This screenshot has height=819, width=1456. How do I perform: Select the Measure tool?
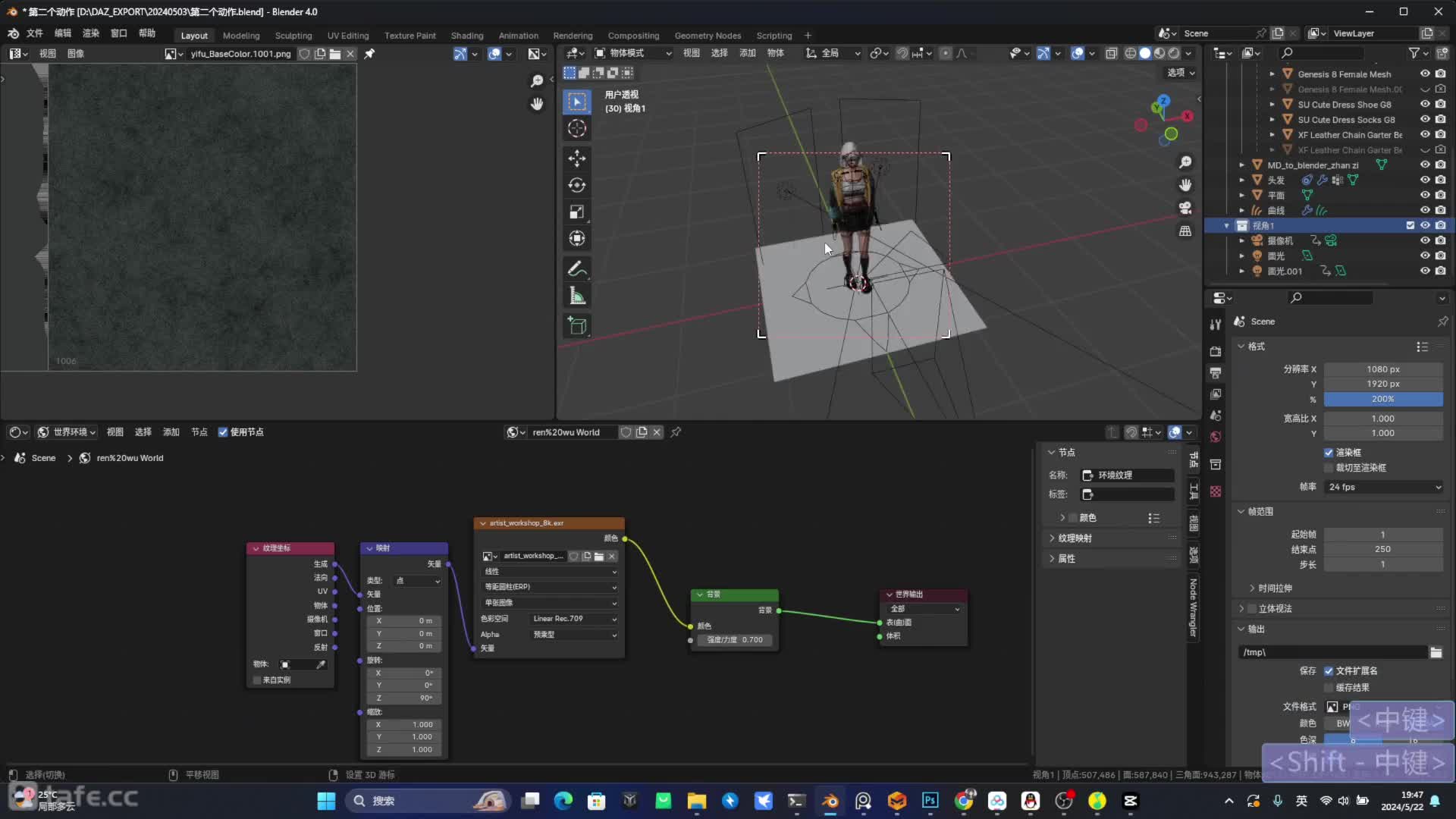(577, 296)
